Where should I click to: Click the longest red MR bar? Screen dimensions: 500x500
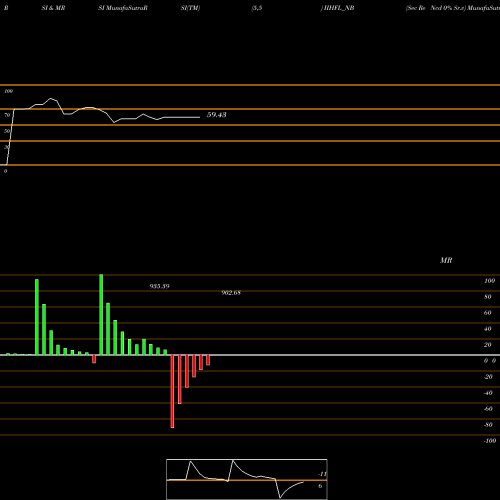(172, 391)
